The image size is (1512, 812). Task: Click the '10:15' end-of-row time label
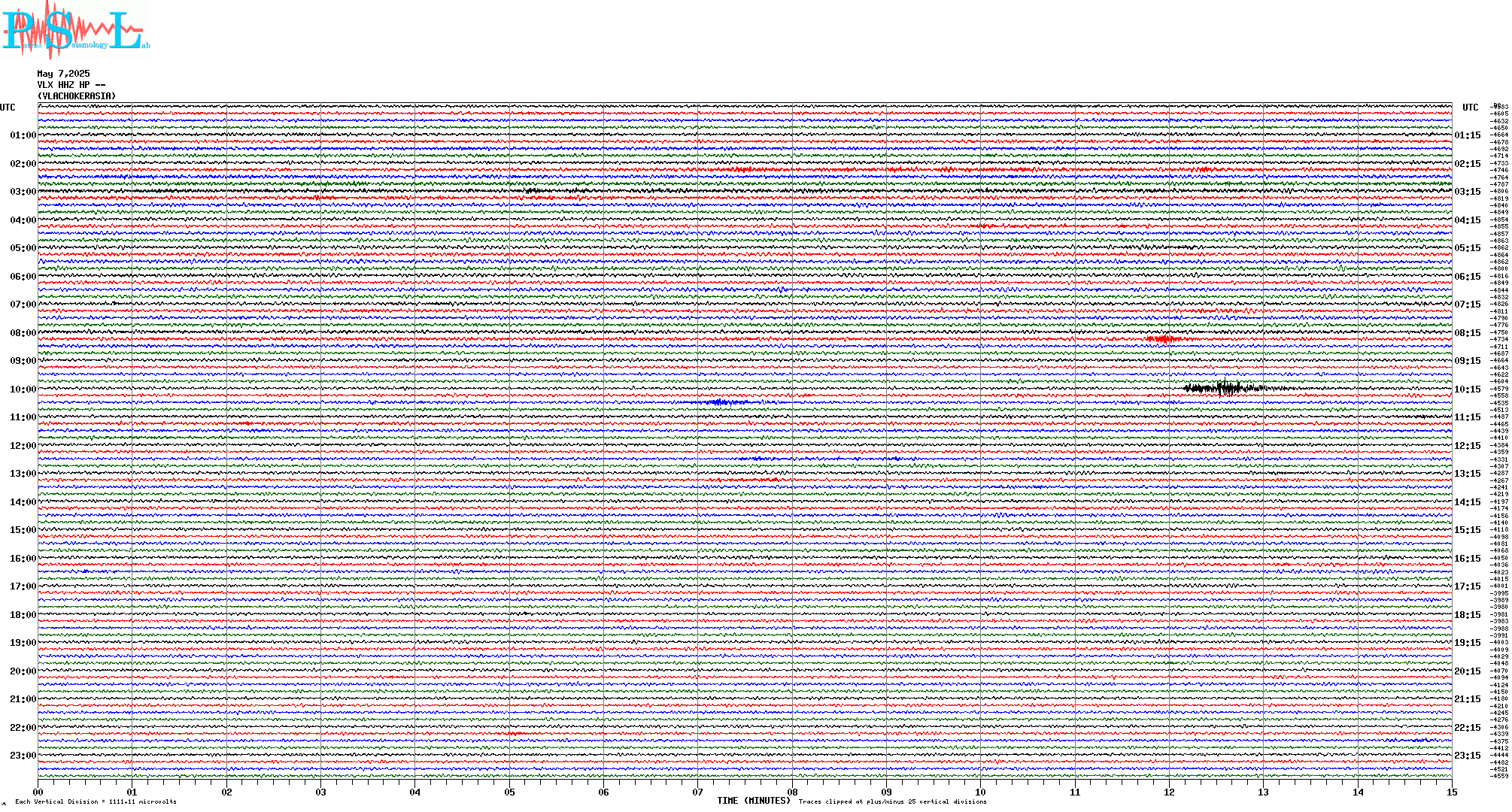(1468, 389)
